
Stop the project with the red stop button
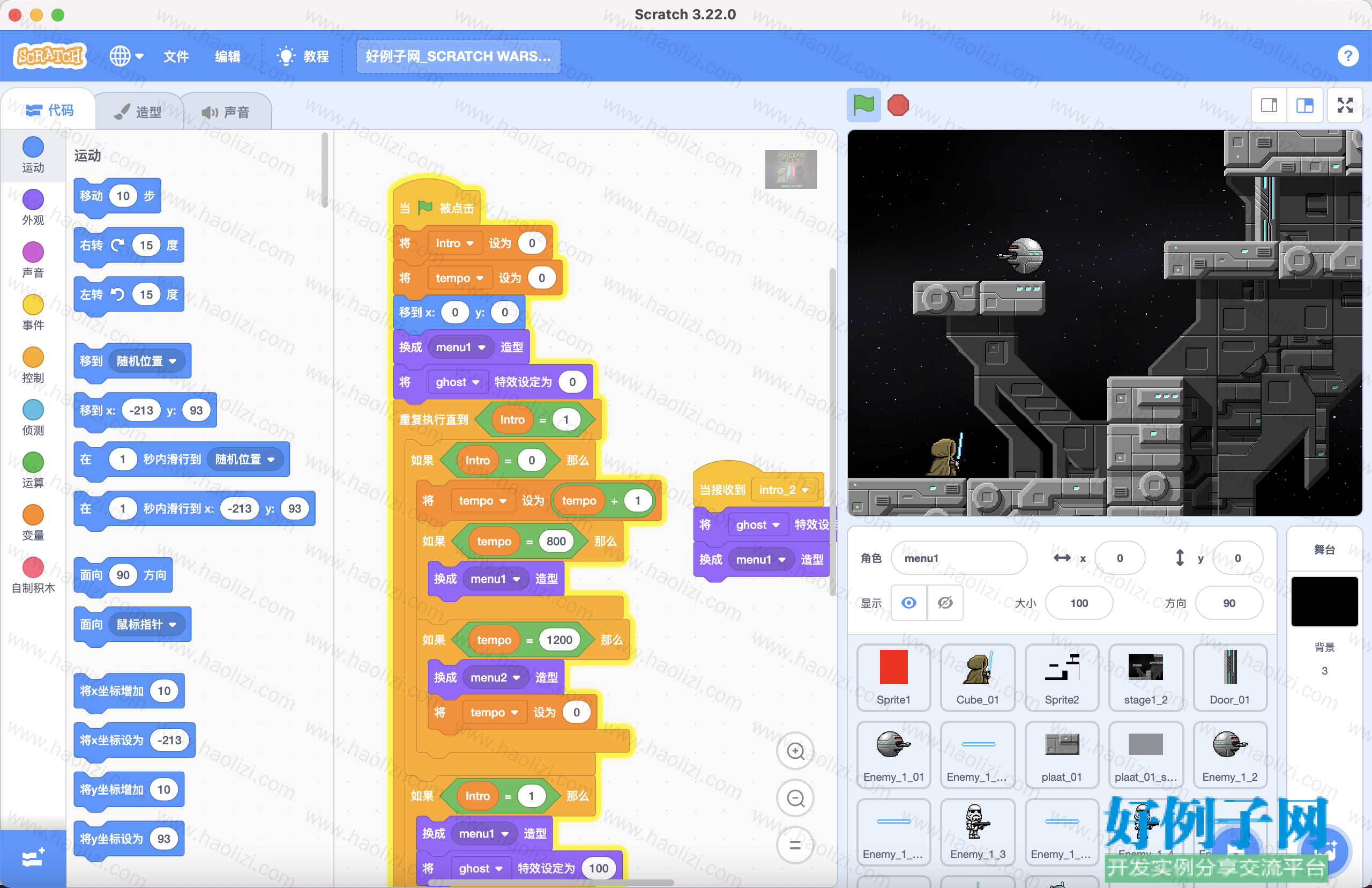click(898, 105)
